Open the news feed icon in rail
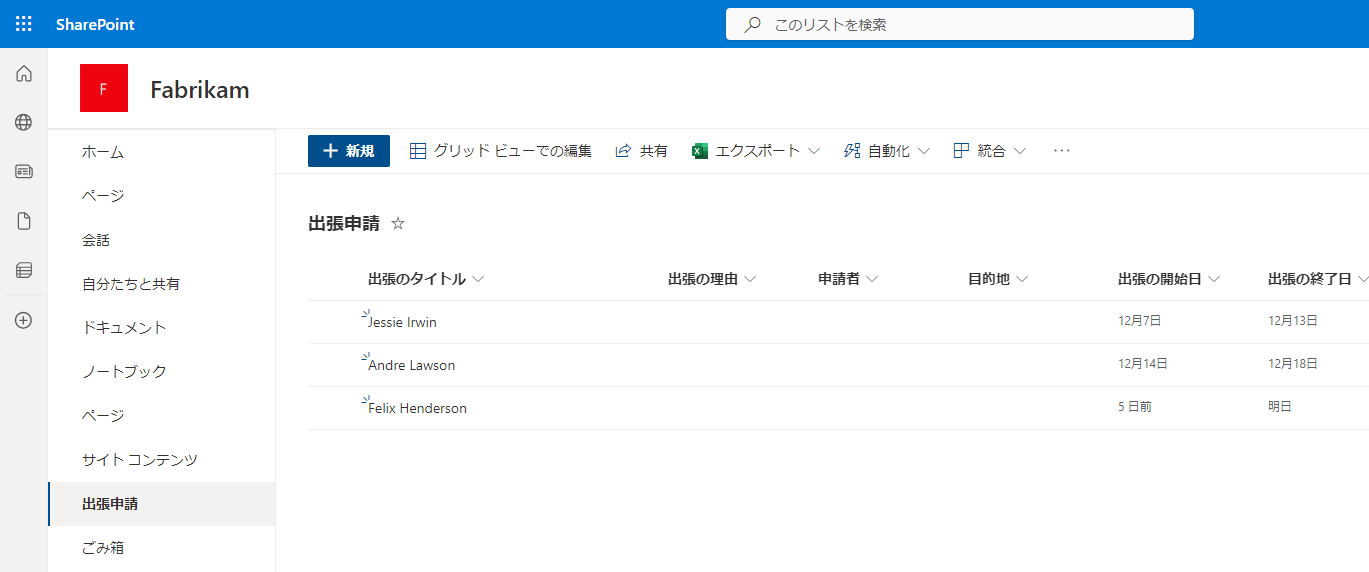The width and height of the screenshot is (1369, 572). 24,172
